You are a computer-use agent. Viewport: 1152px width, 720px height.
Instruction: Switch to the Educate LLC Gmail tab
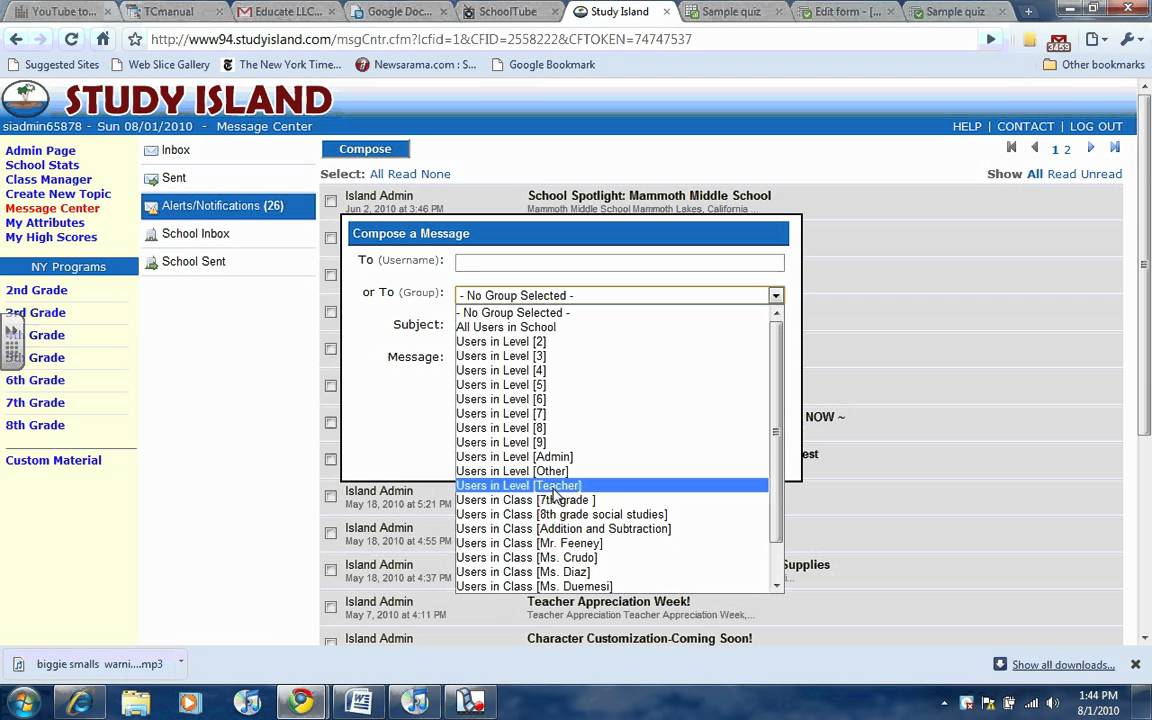click(x=285, y=11)
